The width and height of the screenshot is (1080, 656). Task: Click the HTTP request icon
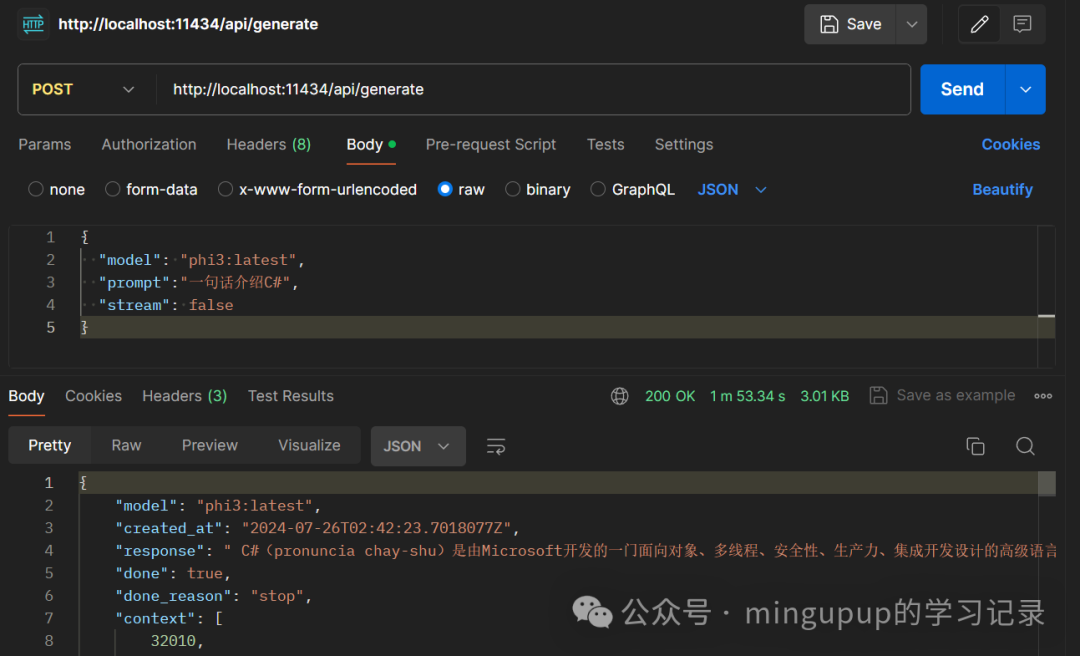pos(33,24)
